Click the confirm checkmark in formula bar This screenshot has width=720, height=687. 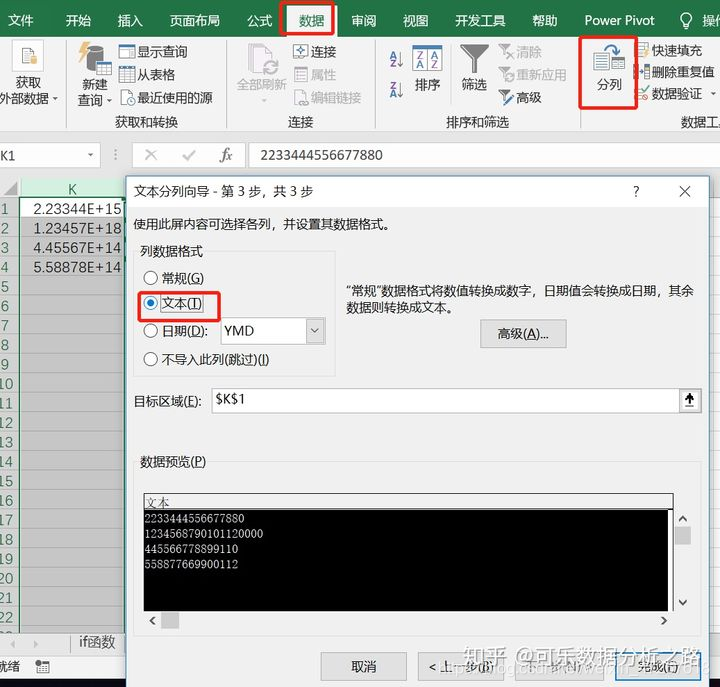188,155
